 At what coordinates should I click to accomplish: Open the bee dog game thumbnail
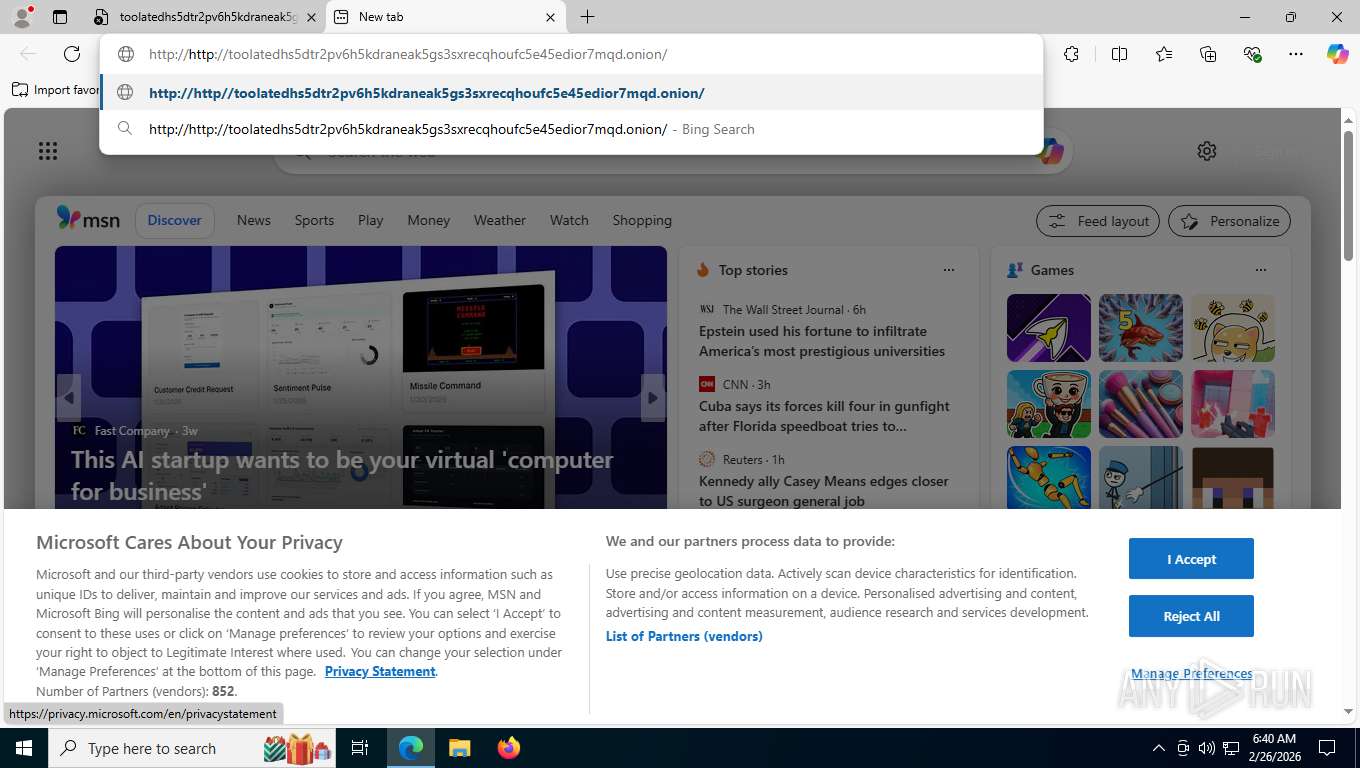pyautogui.click(x=1233, y=328)
